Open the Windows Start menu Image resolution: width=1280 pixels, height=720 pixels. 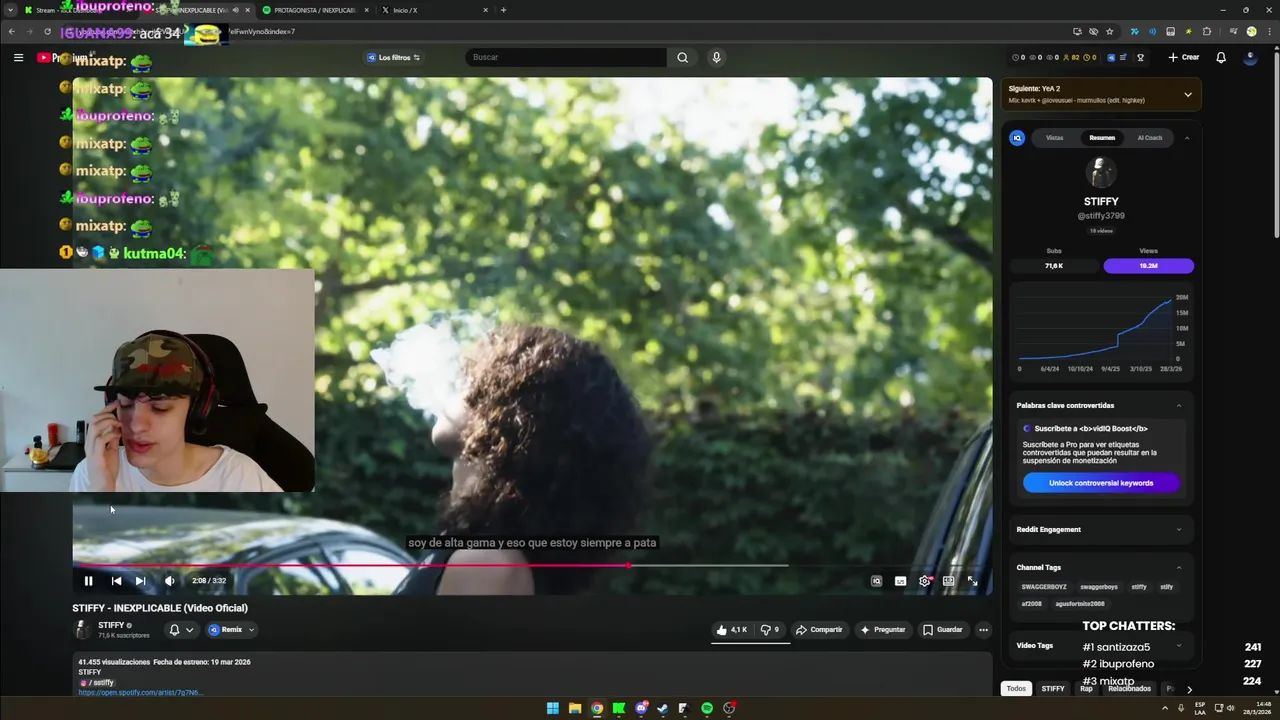(553, 708)
